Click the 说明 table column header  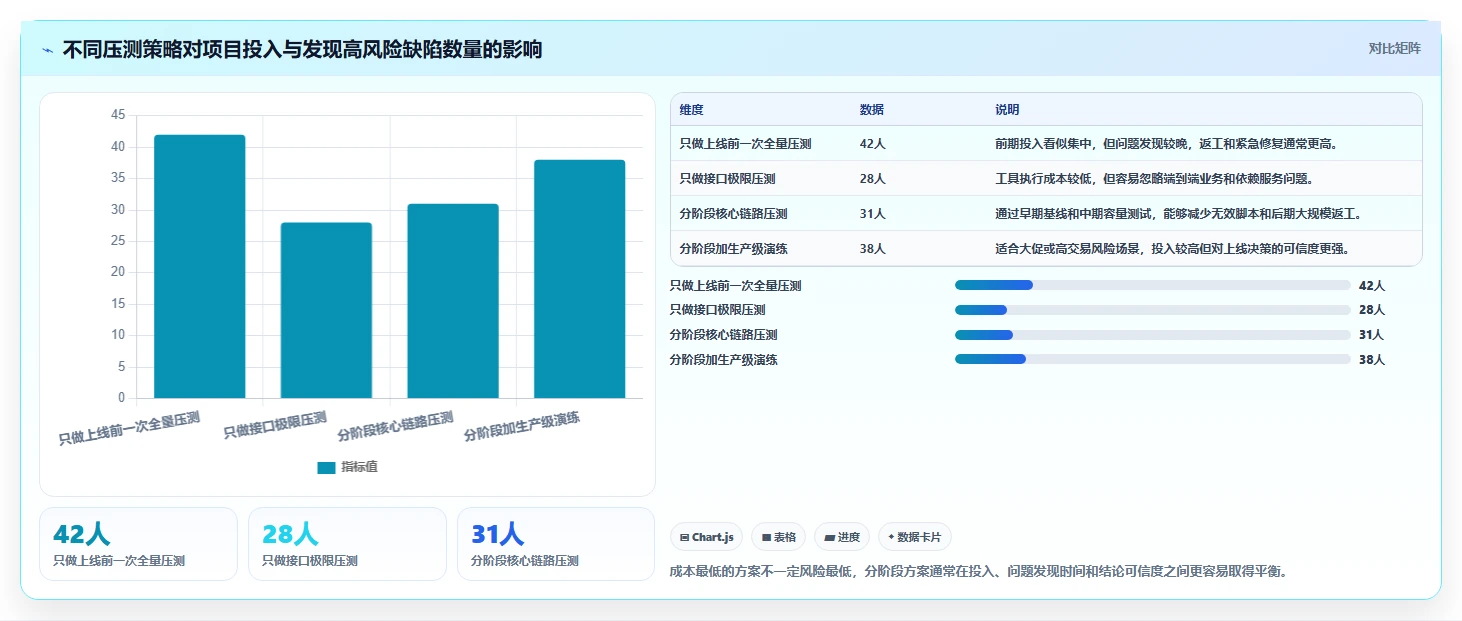(1007, 110)
